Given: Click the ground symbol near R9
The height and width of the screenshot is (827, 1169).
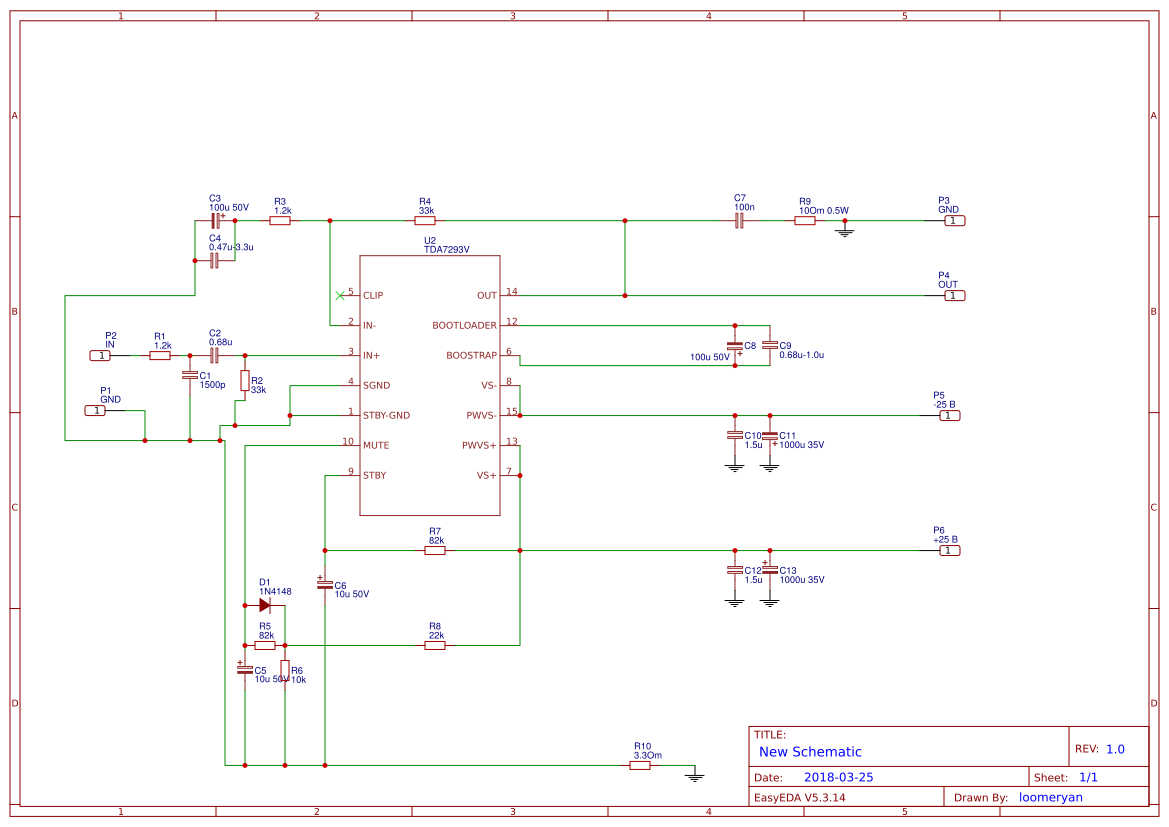Looking at the screenshot, I should [x=846, y=229].
